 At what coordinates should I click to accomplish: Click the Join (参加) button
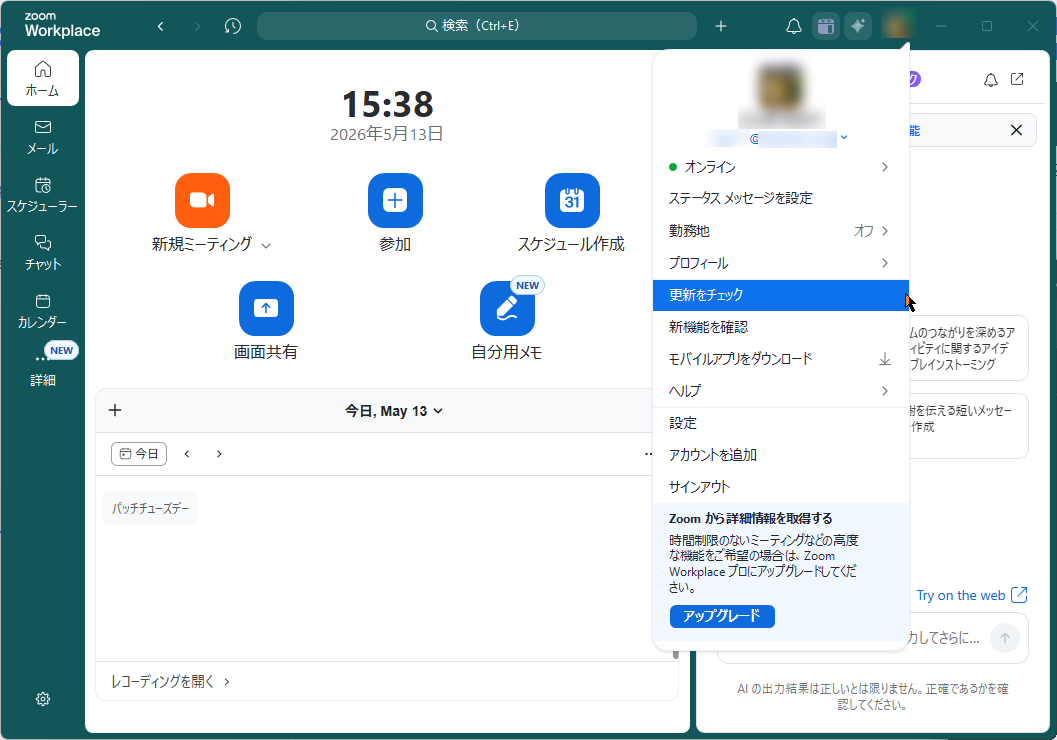(395, 200)
